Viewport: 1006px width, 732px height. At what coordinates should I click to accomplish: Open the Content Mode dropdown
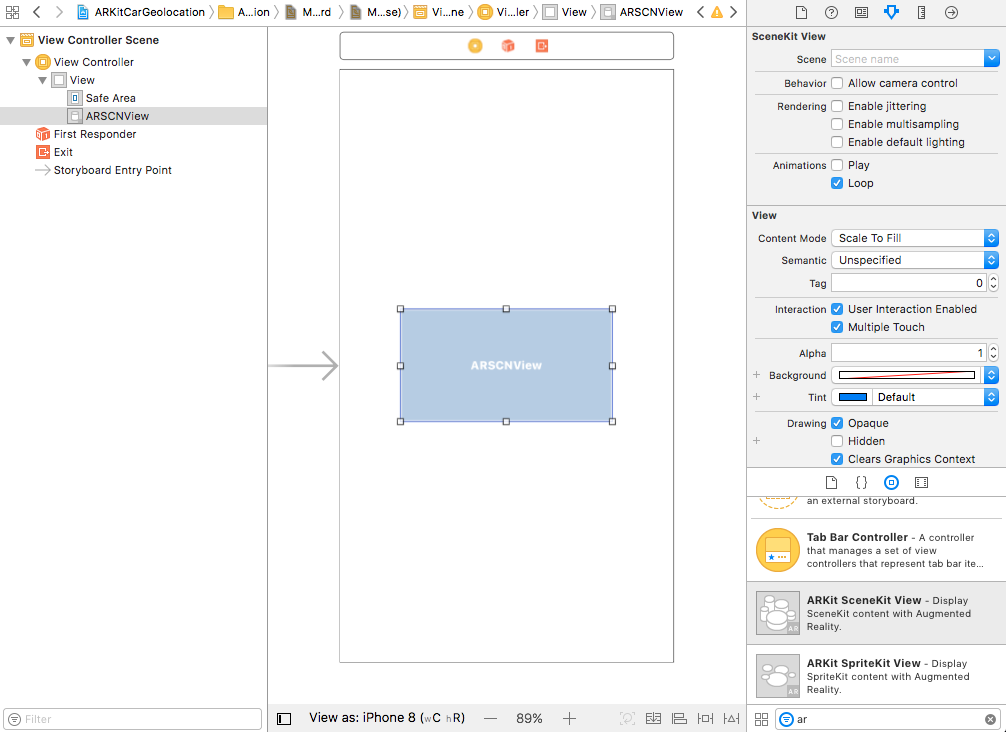[x=914, y=238]
